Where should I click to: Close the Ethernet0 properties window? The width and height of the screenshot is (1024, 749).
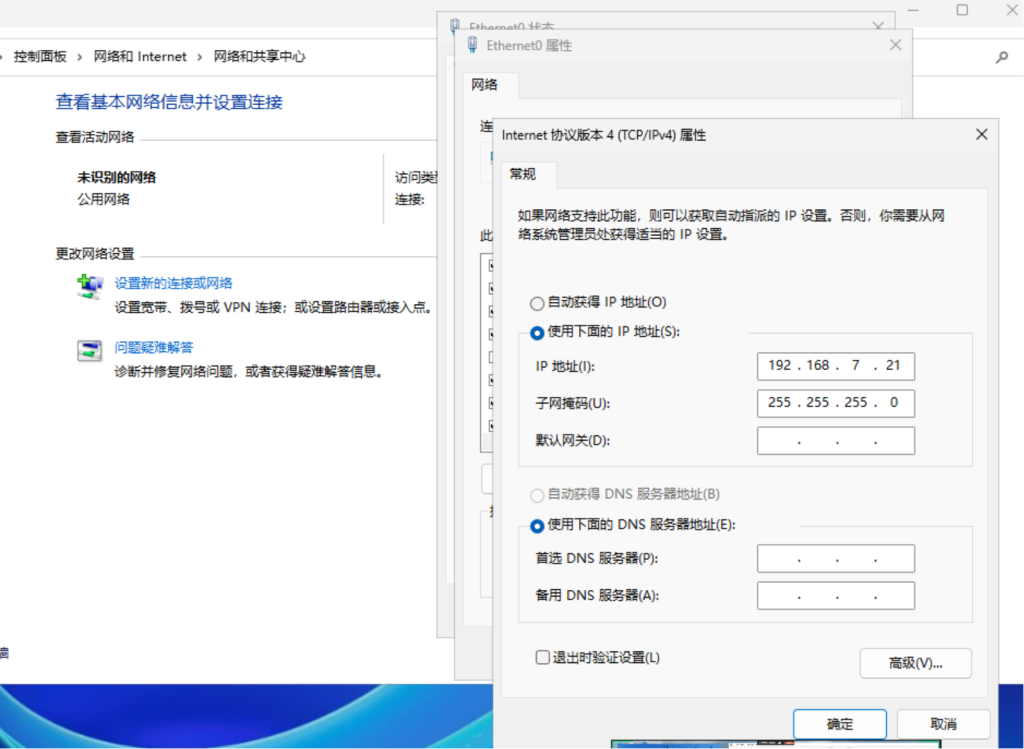(x=895, y=45)
